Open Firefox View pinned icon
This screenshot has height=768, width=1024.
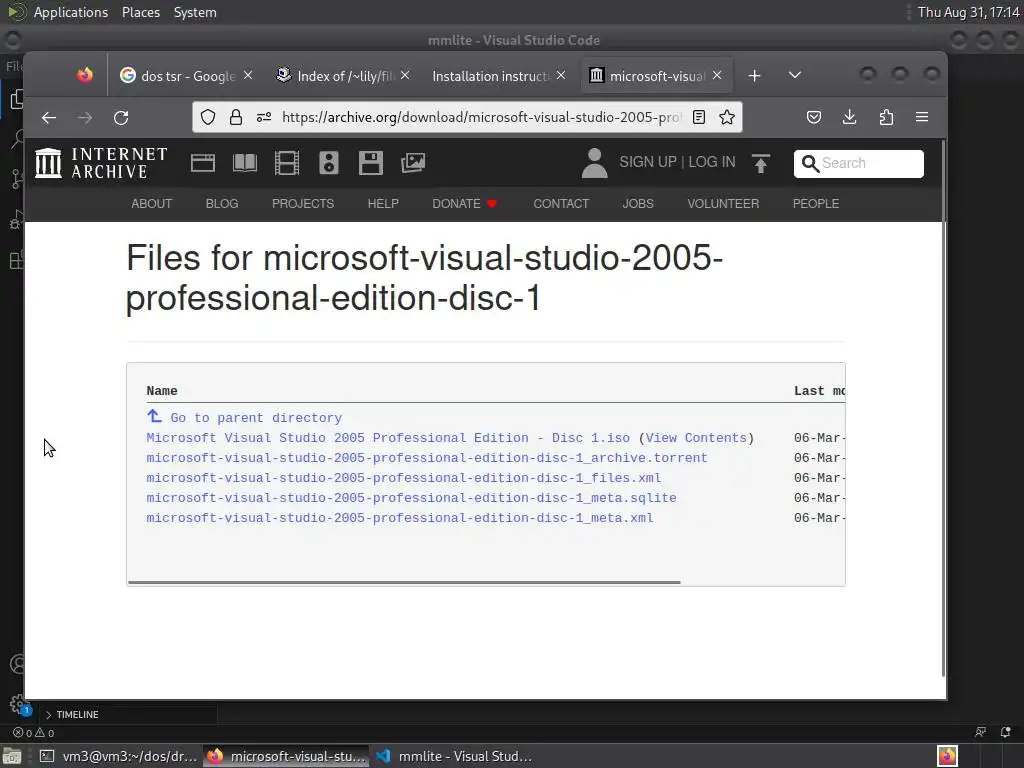point(85,75)
